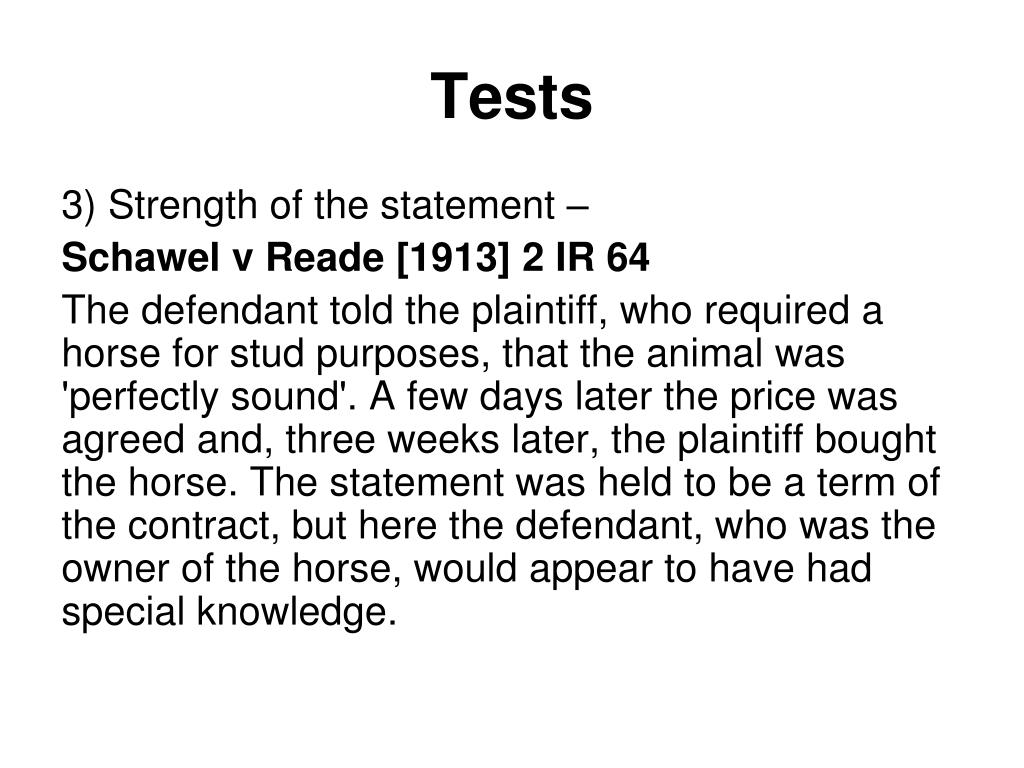Click the words "plaintiff bought"
This screenshot has width=1024, height=768.
[807, 440]
